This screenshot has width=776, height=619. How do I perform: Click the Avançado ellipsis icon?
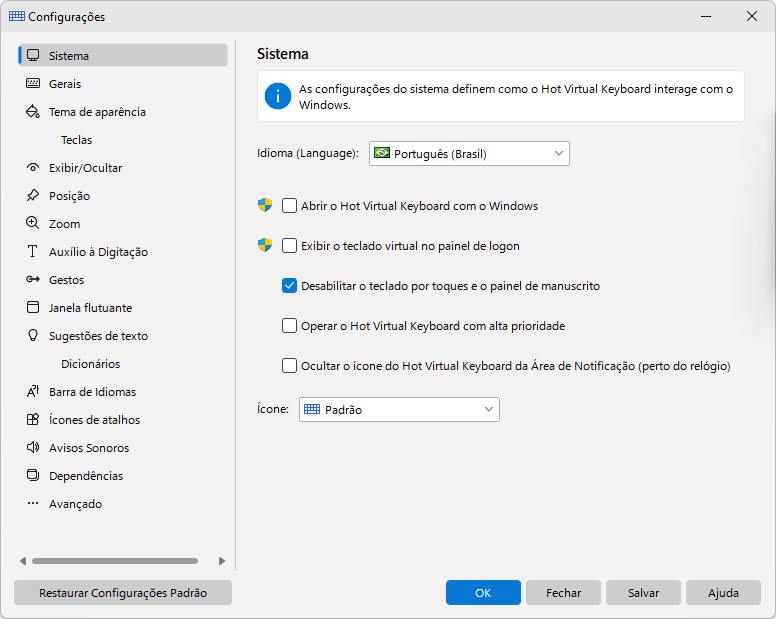[x=33, y=503]
